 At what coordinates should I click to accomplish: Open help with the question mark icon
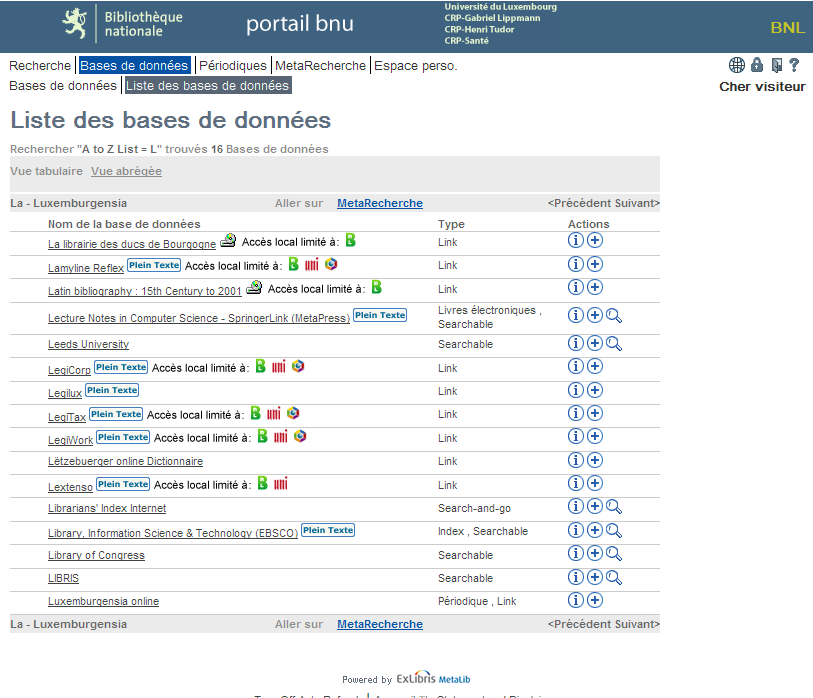tap(794, 65)
